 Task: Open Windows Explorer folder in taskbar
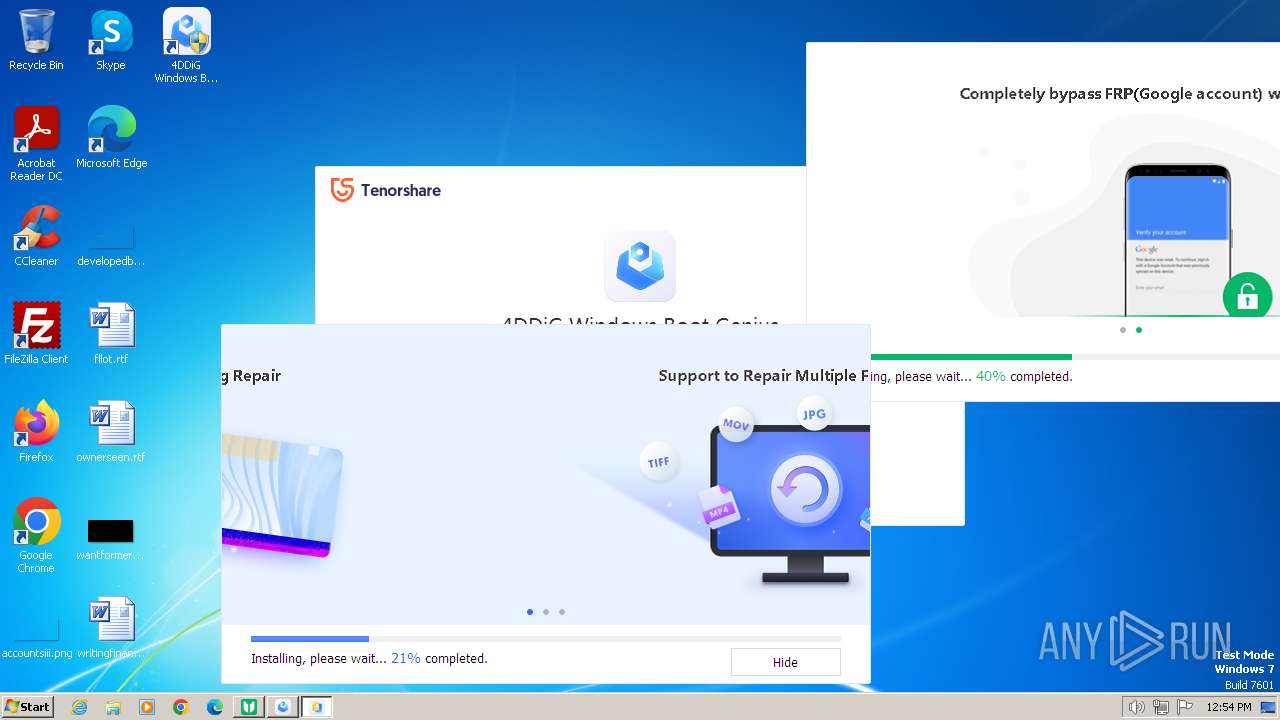click(x=113, y=707)
